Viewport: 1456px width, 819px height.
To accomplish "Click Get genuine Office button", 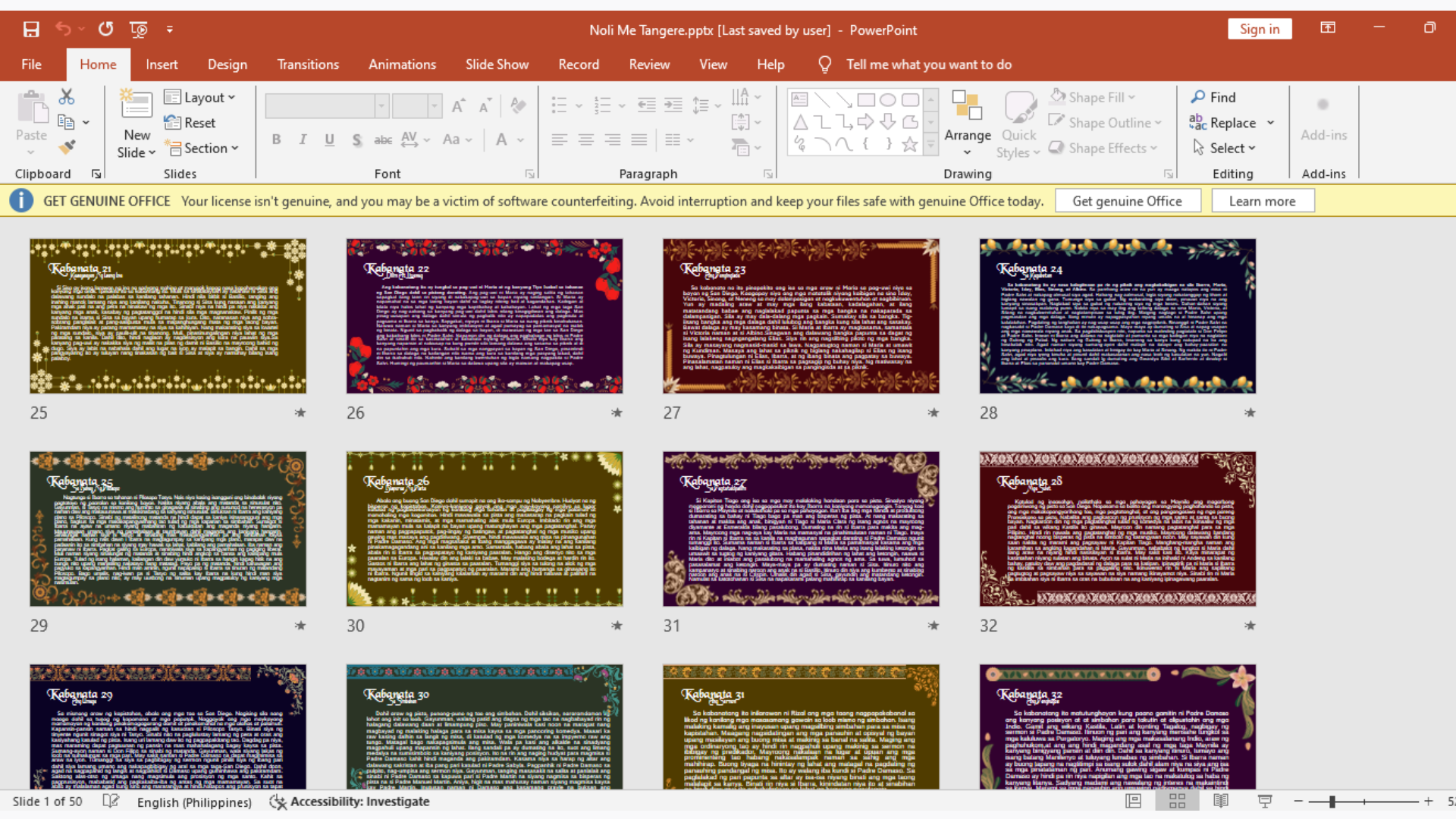I will pyautogui.click(x=1127, y=201).
